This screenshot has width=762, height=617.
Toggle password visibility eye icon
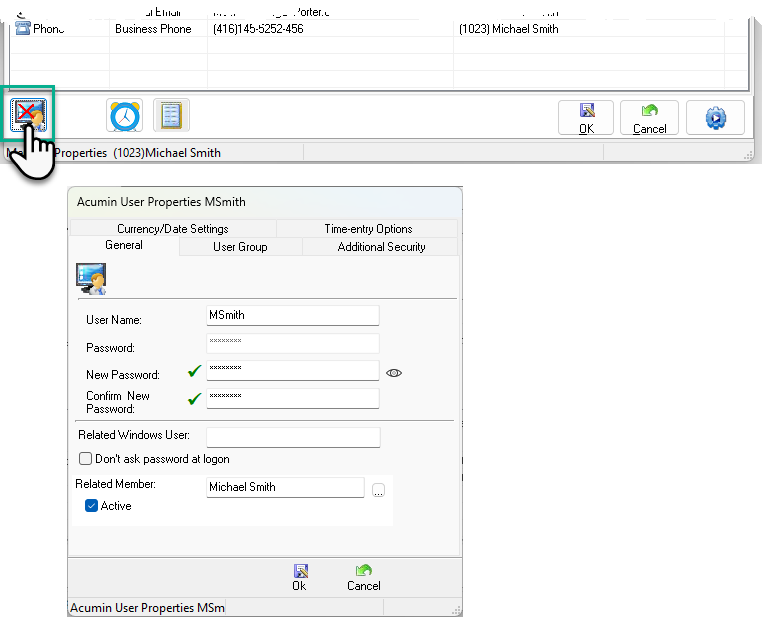pos(394,373)
